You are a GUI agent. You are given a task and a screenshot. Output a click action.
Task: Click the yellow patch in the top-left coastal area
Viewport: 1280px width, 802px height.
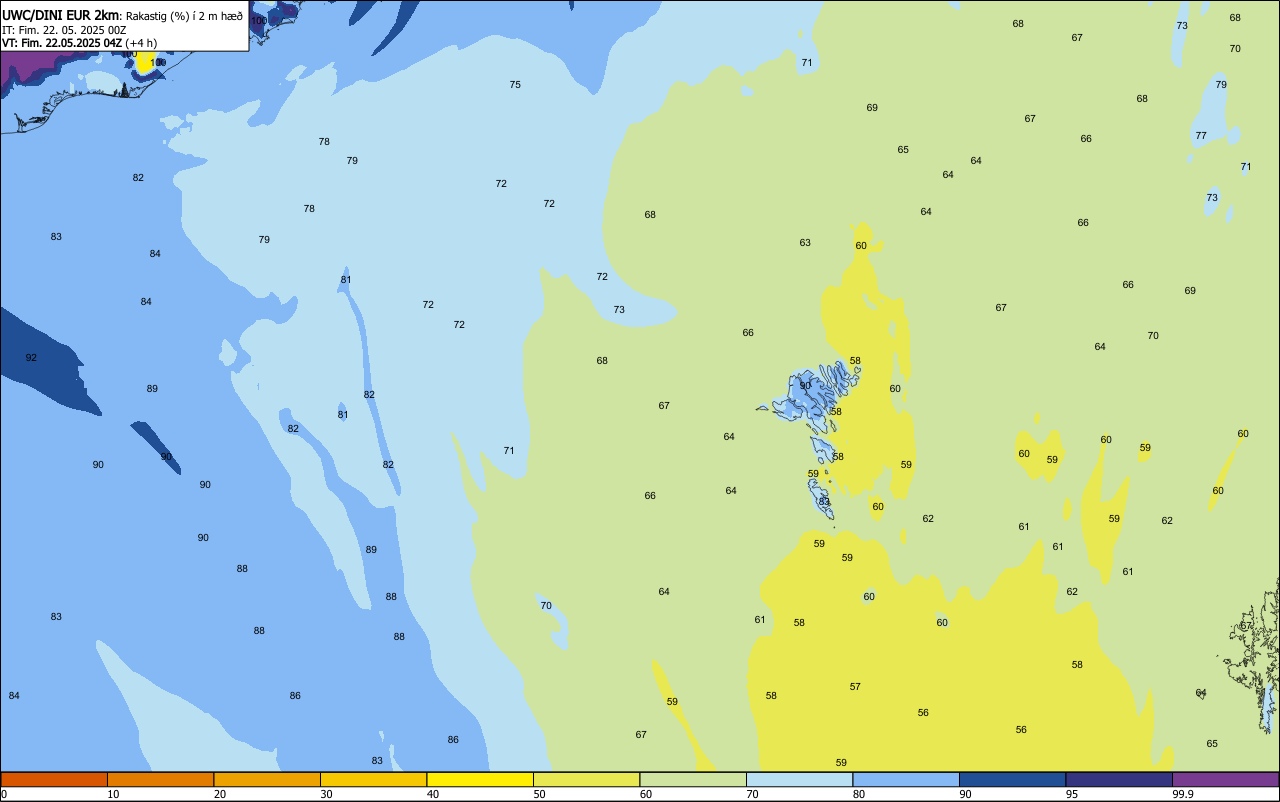click(146, 62)
